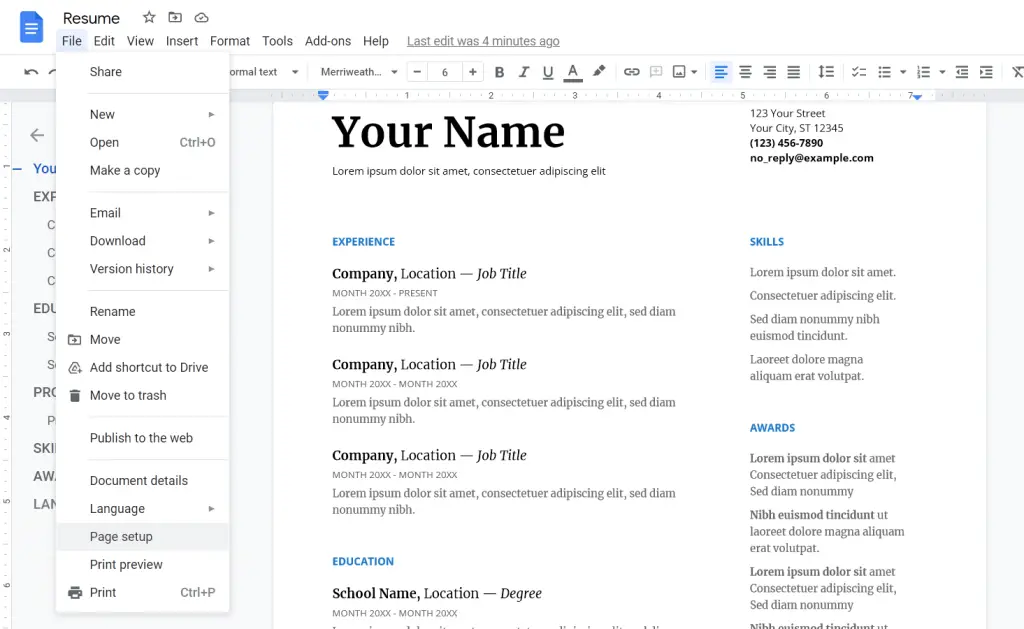This screenshot has width=1024, height=629.
Task: Open Document details
Action: click(x=143, y=481)
